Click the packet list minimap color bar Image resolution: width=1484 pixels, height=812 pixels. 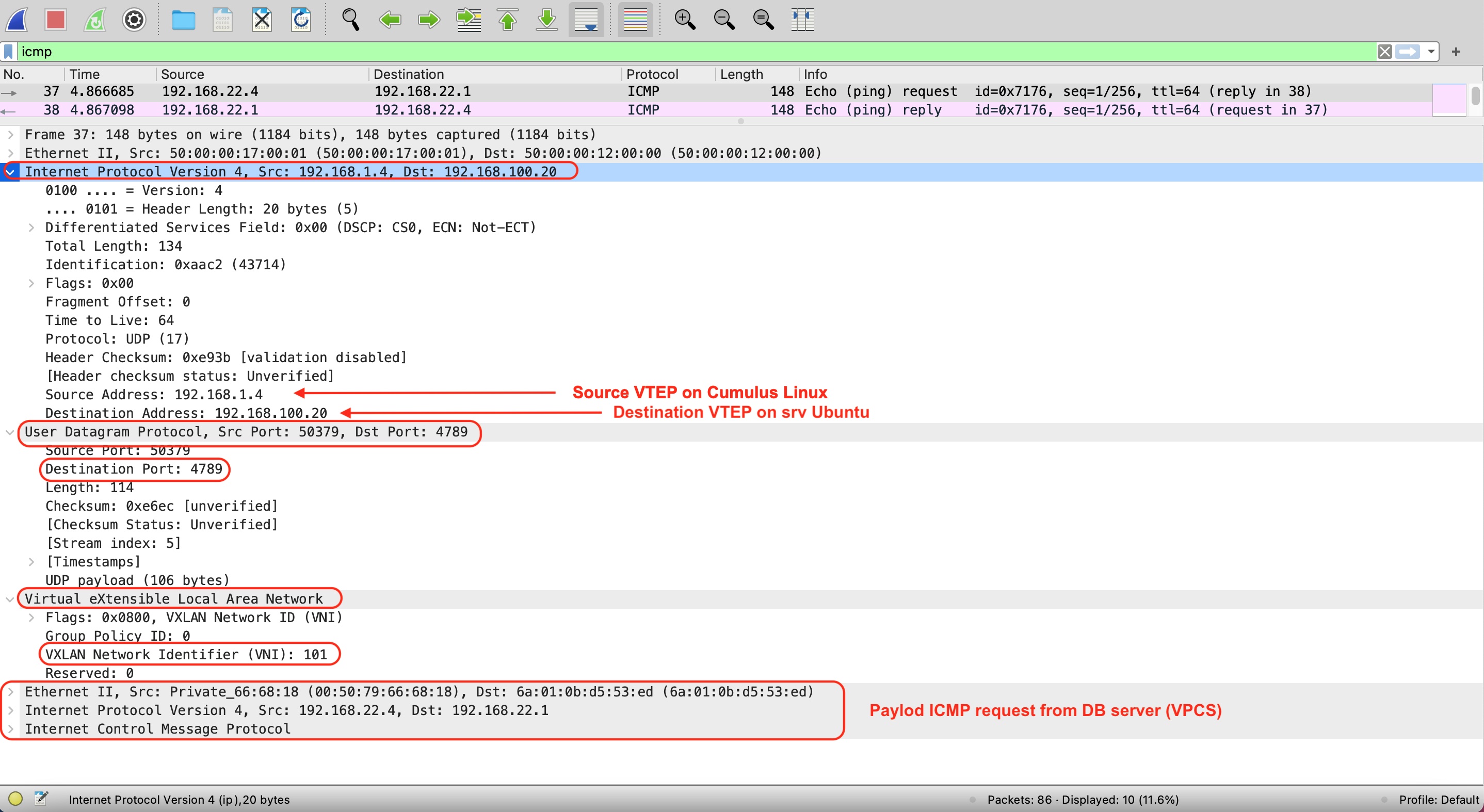1449,101
